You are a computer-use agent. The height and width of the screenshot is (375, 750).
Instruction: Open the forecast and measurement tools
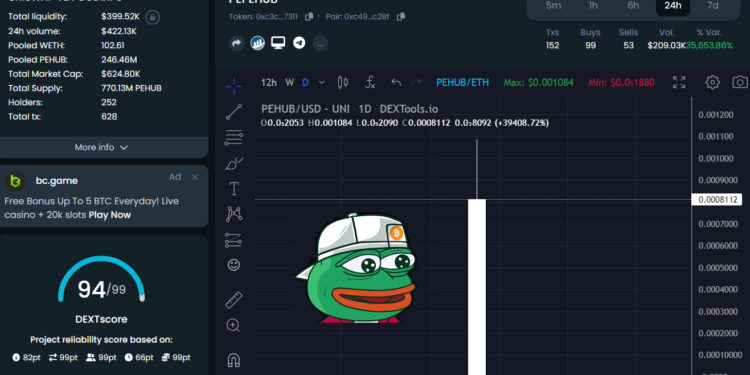point(233,240)
